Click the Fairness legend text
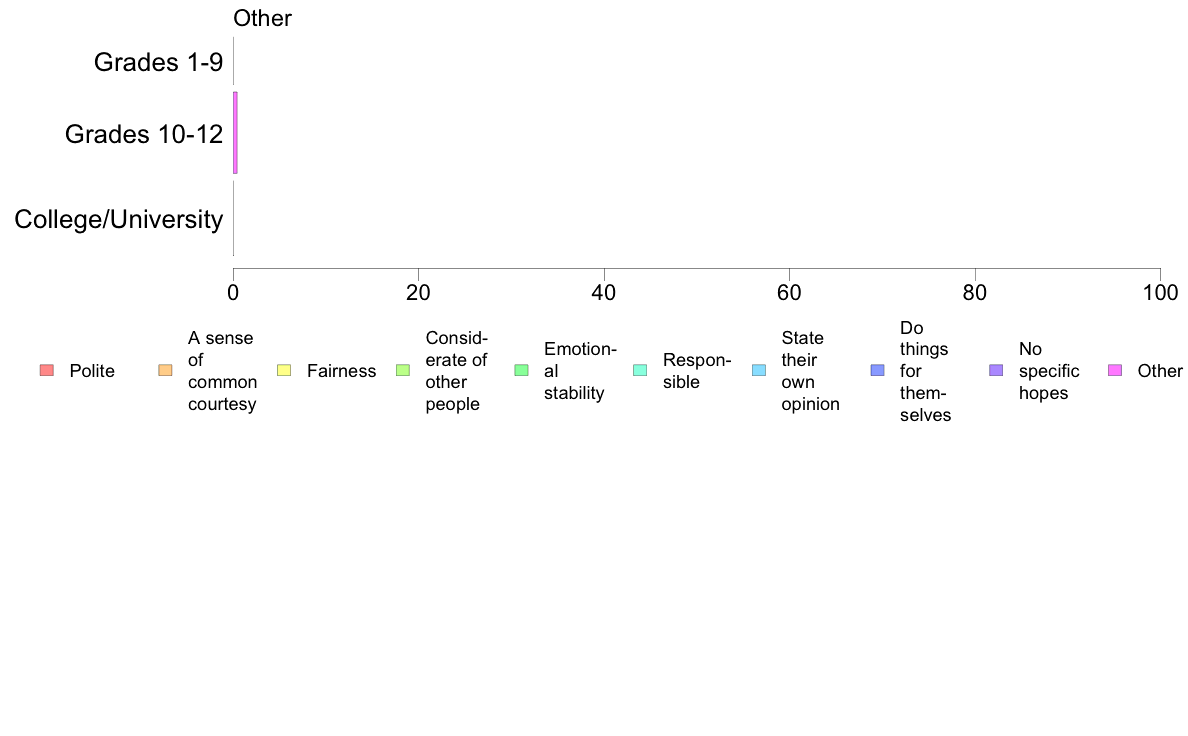 (x=342, y=371)
